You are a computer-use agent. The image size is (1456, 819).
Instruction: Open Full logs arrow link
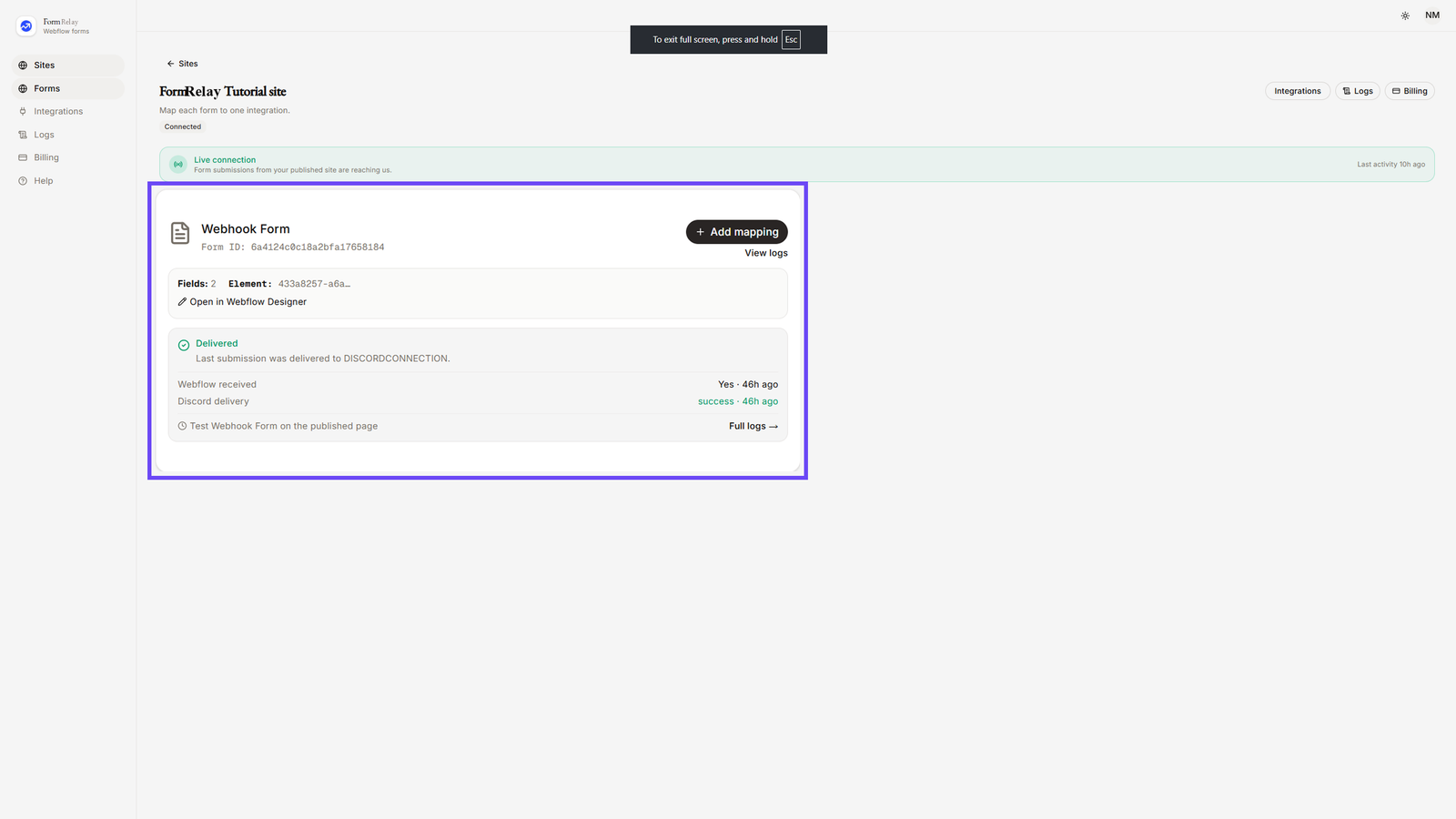pos(753,426)
